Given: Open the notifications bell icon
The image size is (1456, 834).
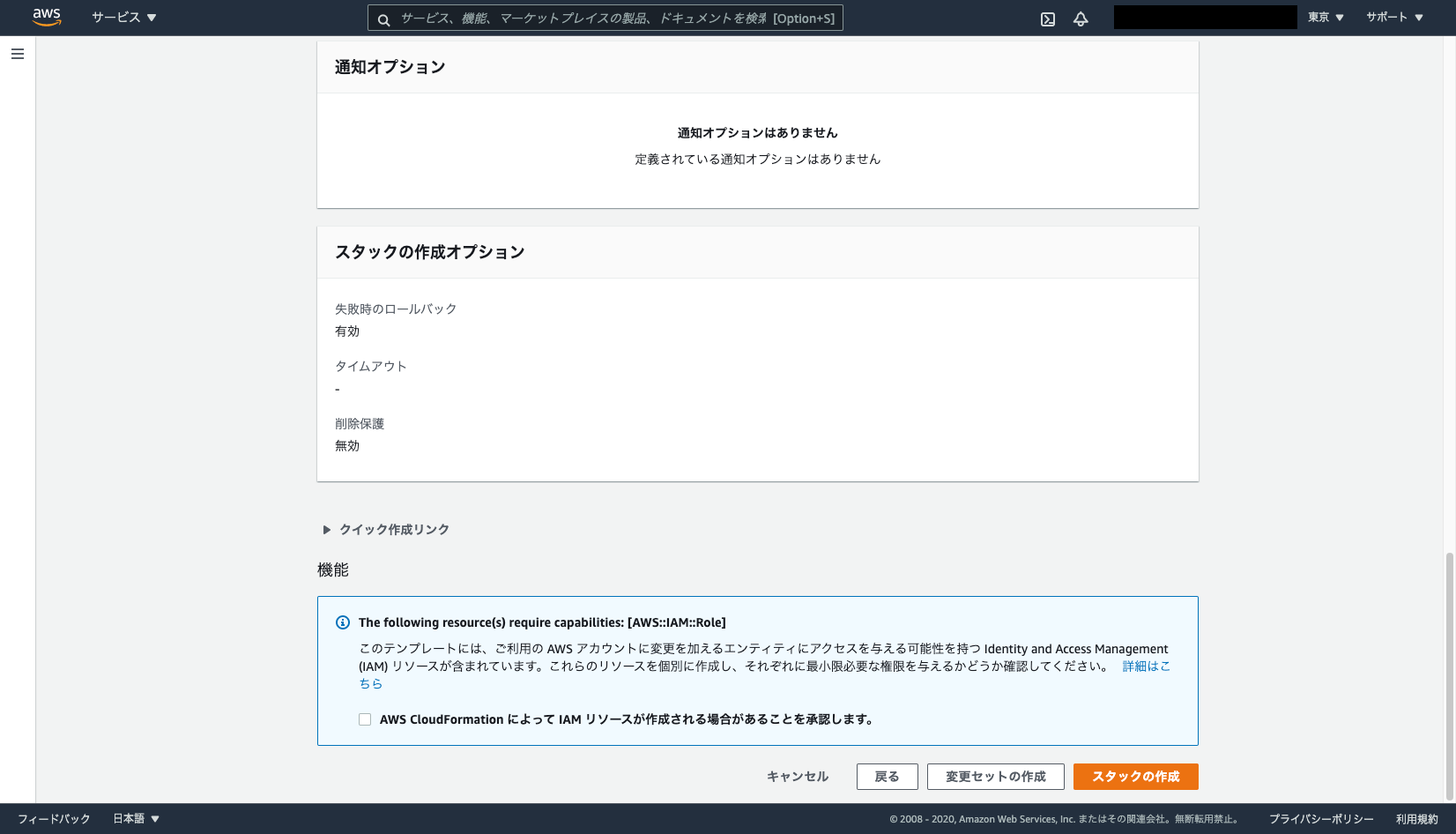Looking at the screenshot, I should point(1081,18).
